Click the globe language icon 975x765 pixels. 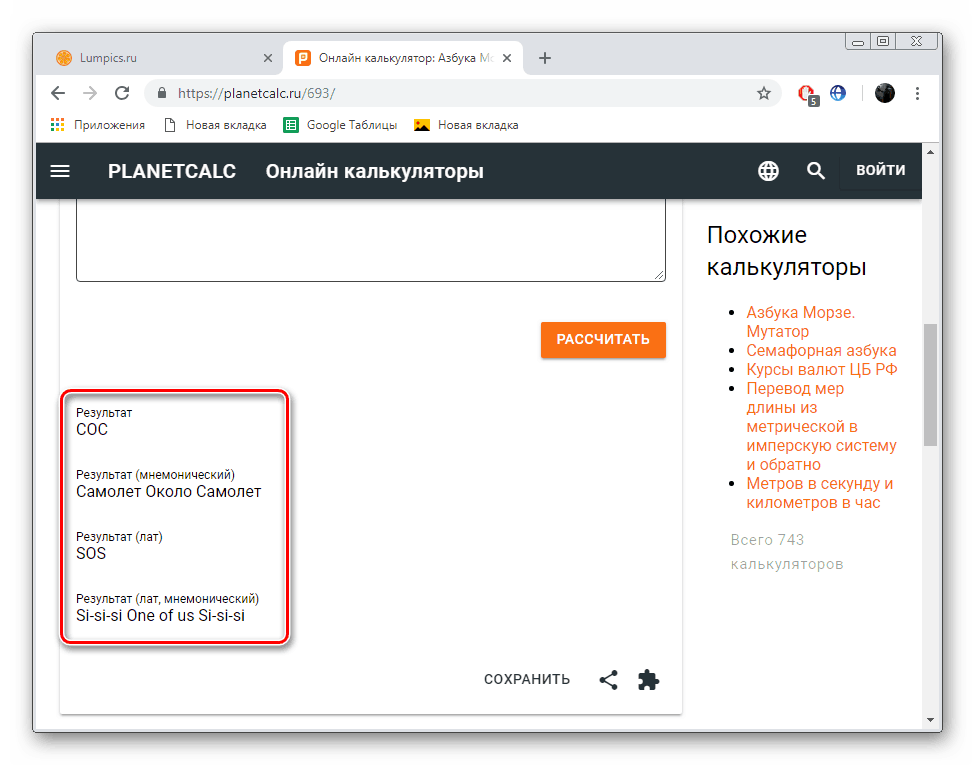pyautogui.click(x=768, y=171)
